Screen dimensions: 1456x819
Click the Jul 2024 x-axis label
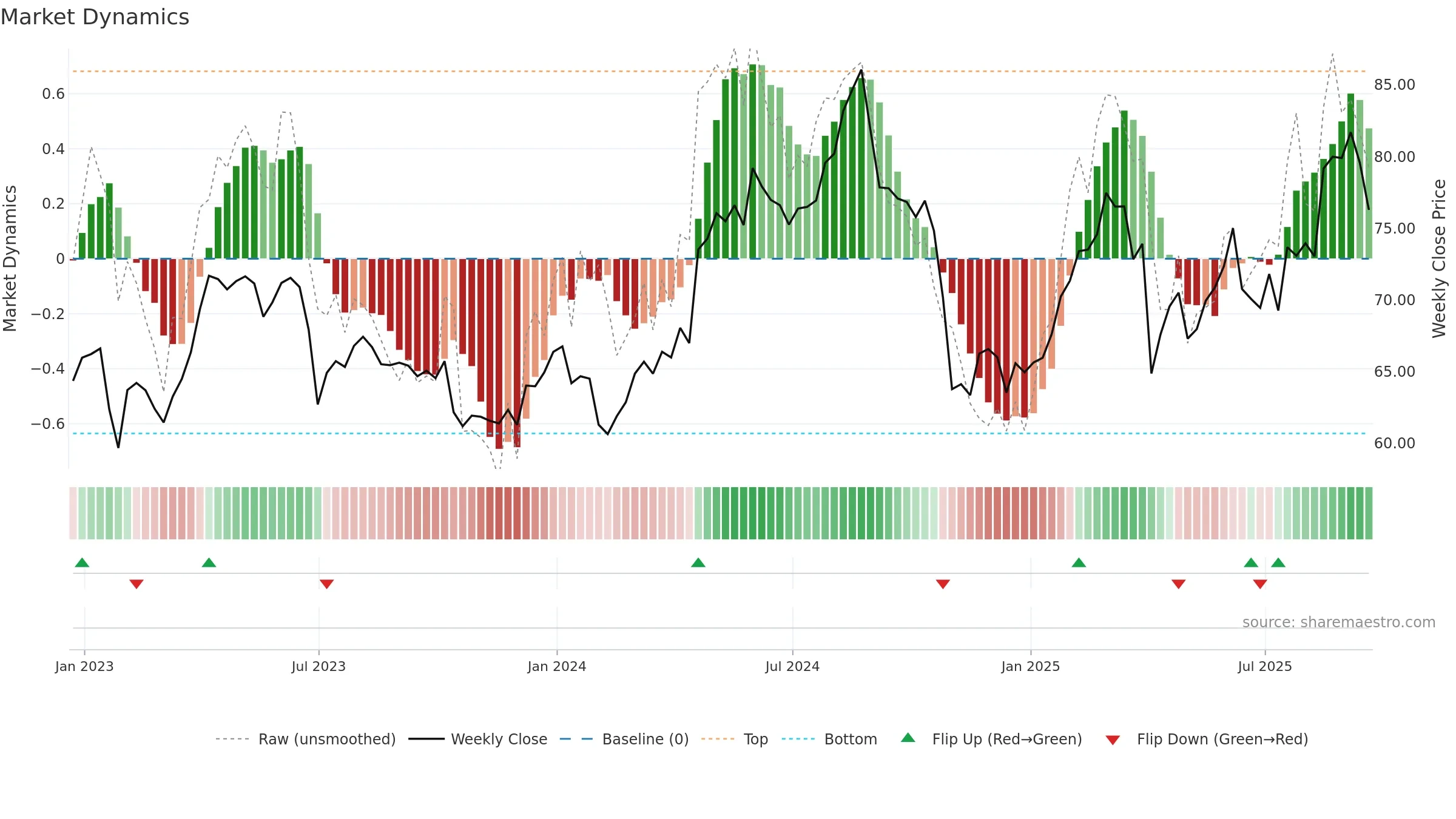coord(792,666)
